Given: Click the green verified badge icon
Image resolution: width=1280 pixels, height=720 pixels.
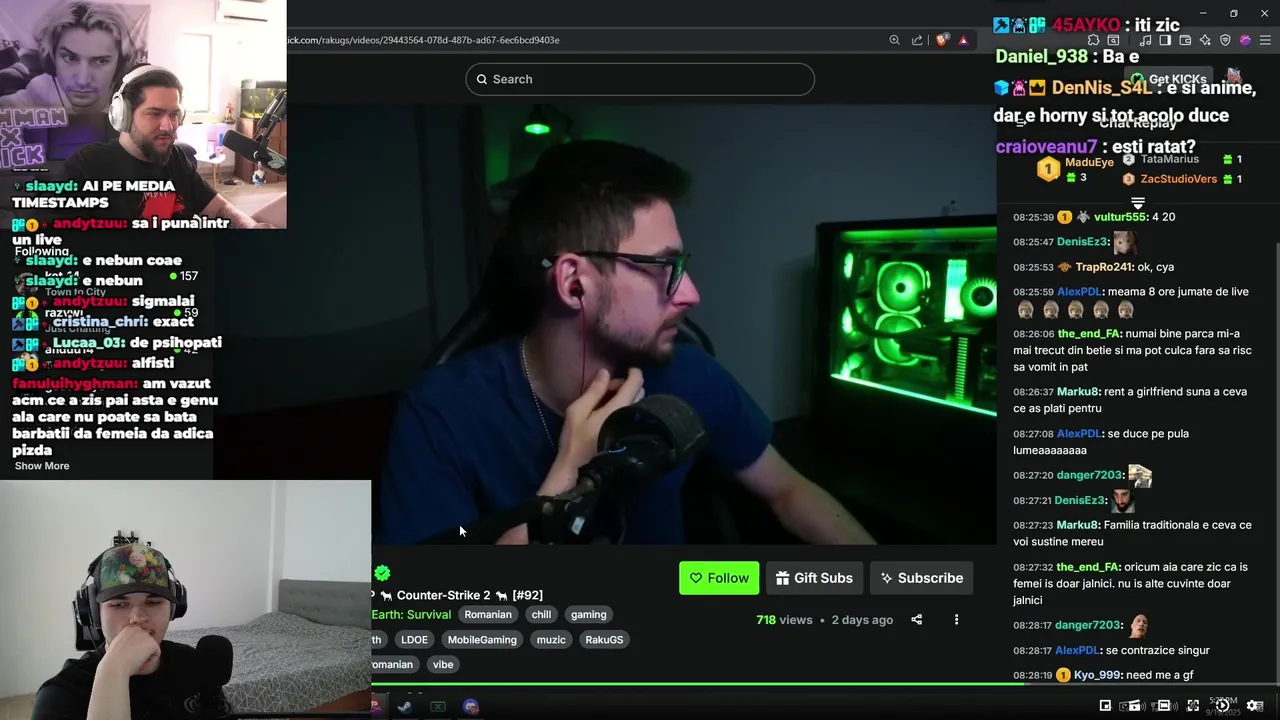Looking at the screenshot, I should [x=382, y=573].
